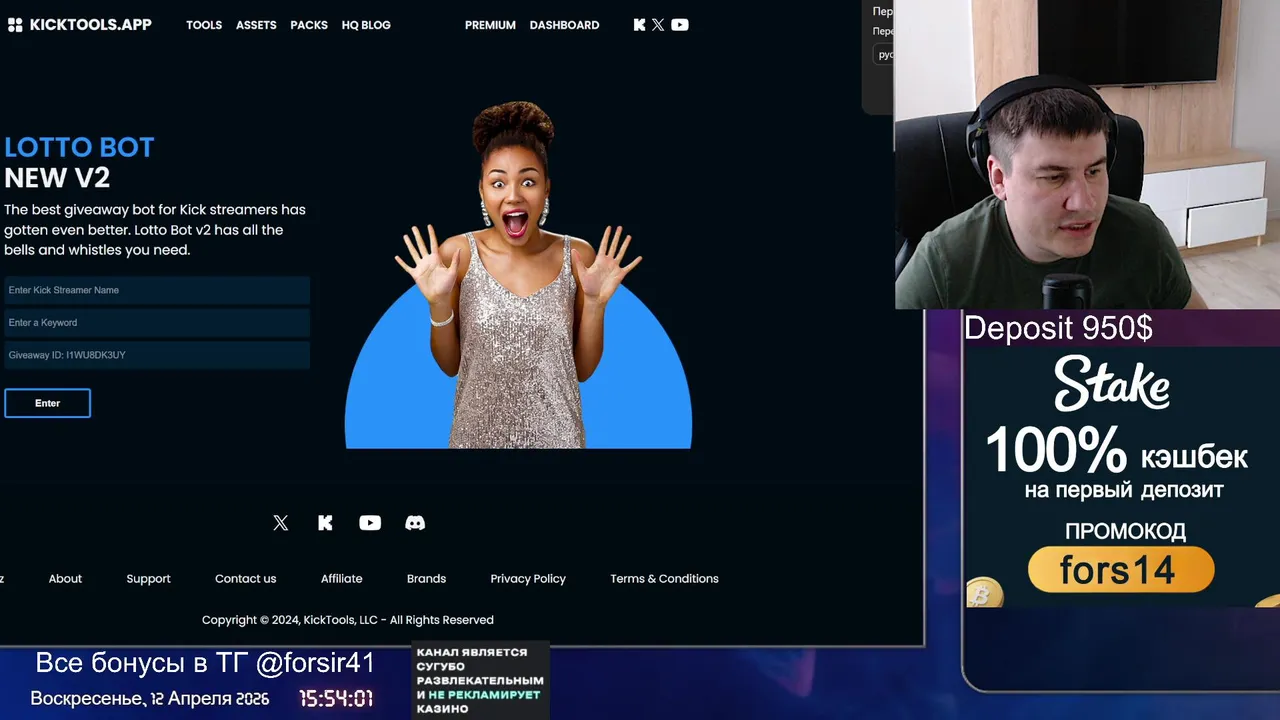Open X (Twitter) icon in footer
Screen dimensions: 1280x720
tap(281, 523)
